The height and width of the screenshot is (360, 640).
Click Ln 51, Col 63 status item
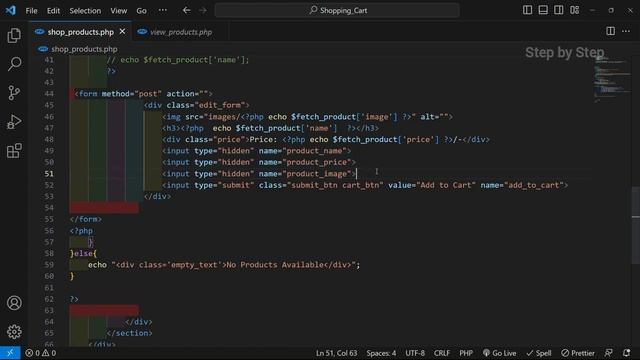pyautogui.click(x=336, y=353)
